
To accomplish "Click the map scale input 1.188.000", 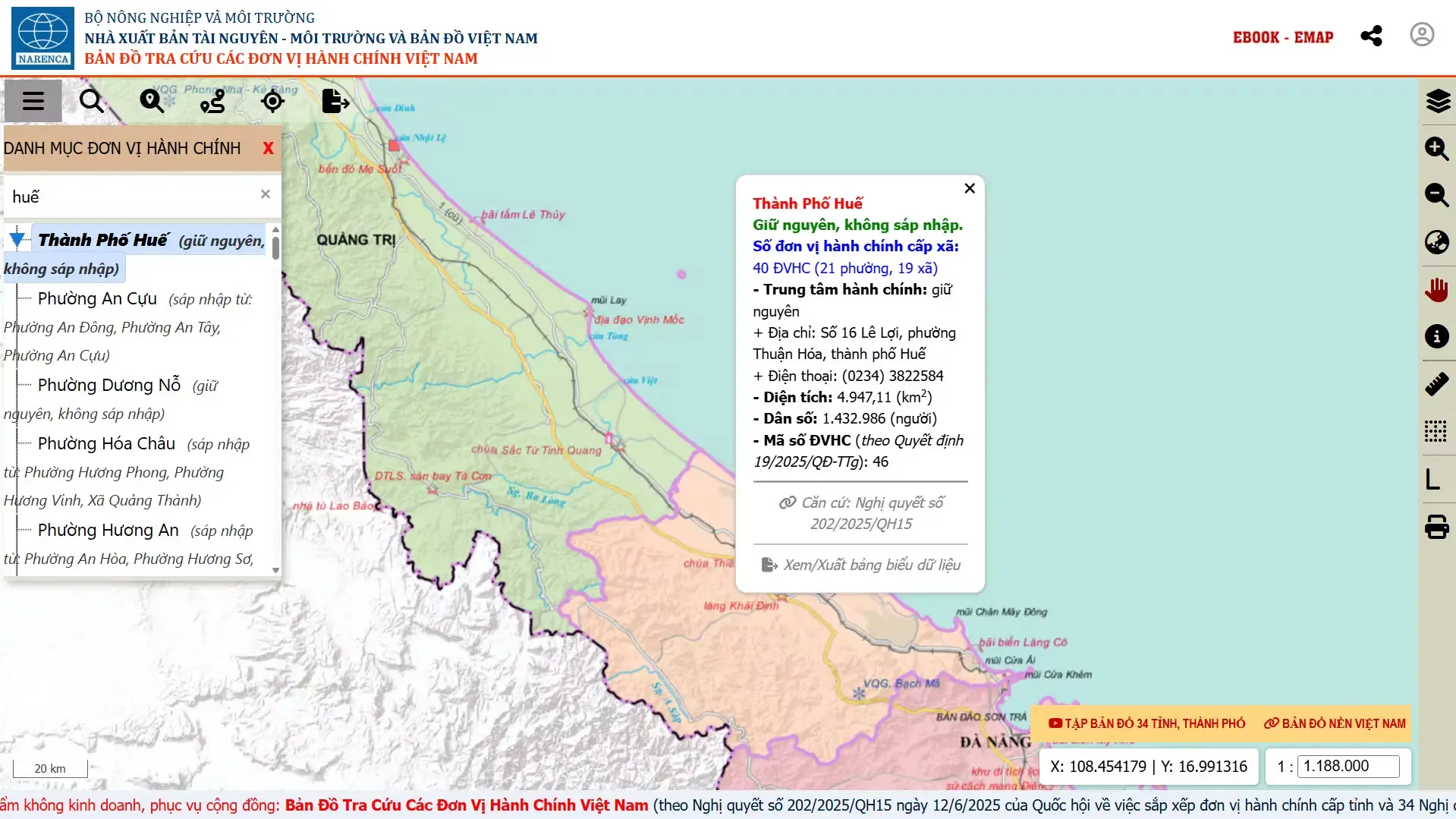I will [1348, 767].
